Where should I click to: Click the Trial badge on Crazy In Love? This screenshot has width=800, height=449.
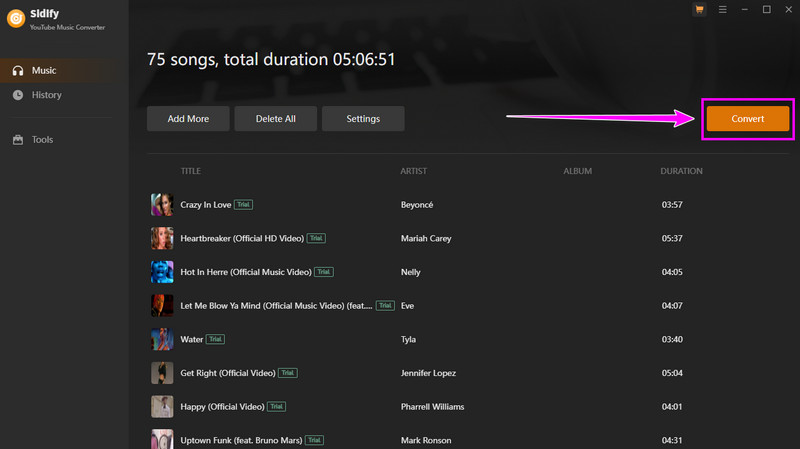coord(243,205)
